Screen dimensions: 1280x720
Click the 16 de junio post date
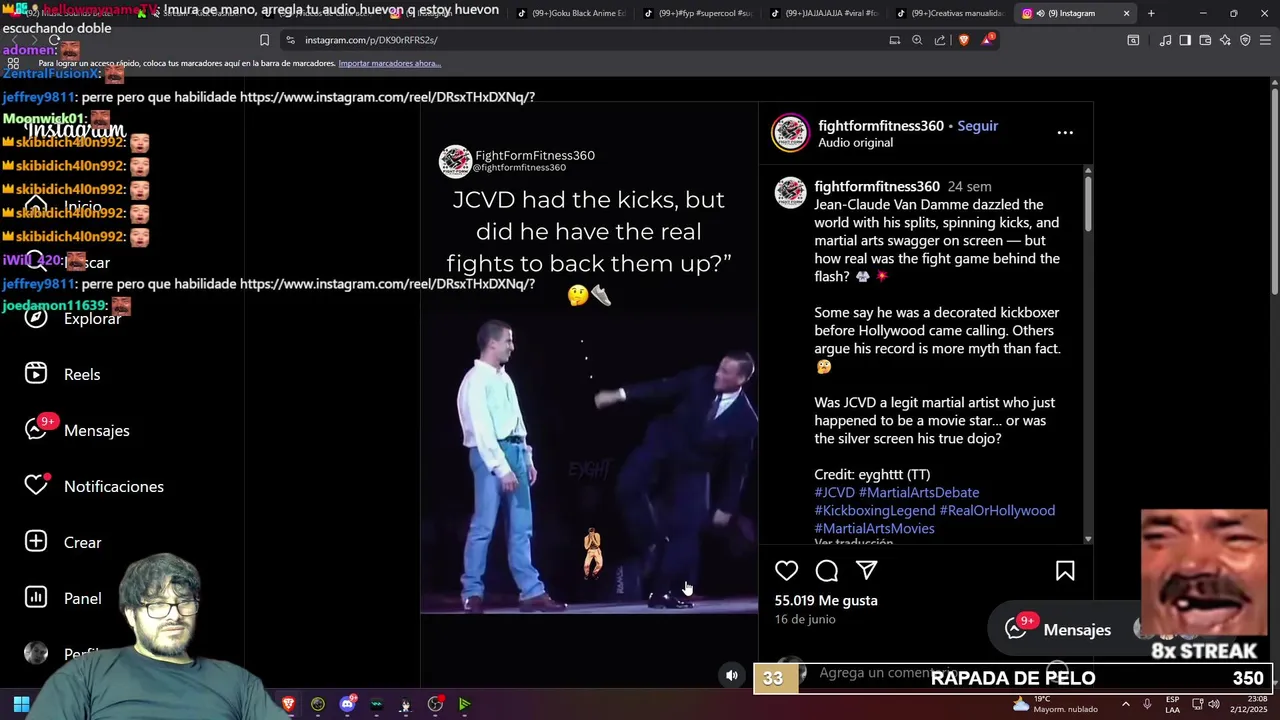pos(805,619)
